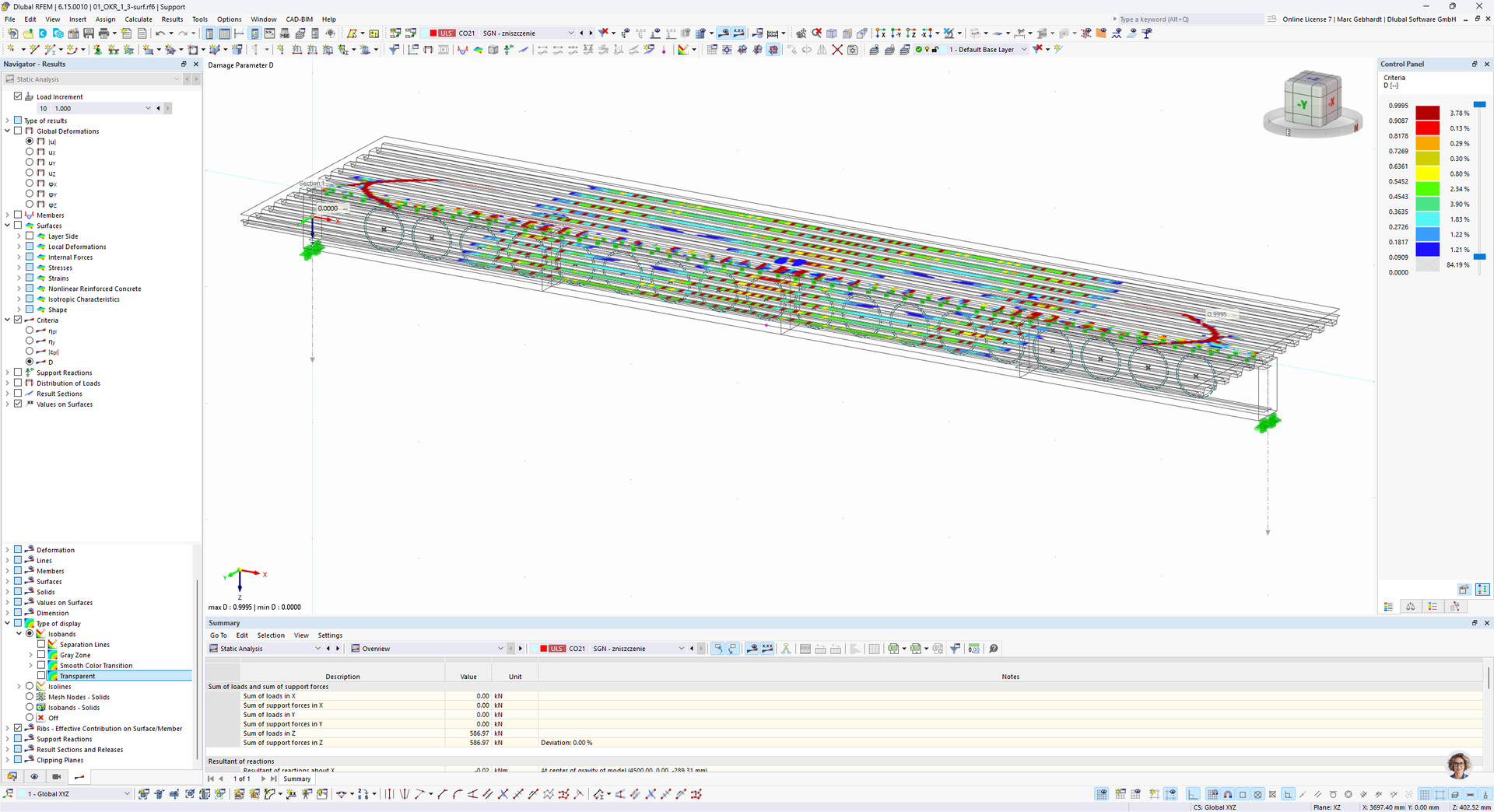Open the CAD-BIM menu
This screenshot has width=1494, height=812.
(x=300, y=19)
